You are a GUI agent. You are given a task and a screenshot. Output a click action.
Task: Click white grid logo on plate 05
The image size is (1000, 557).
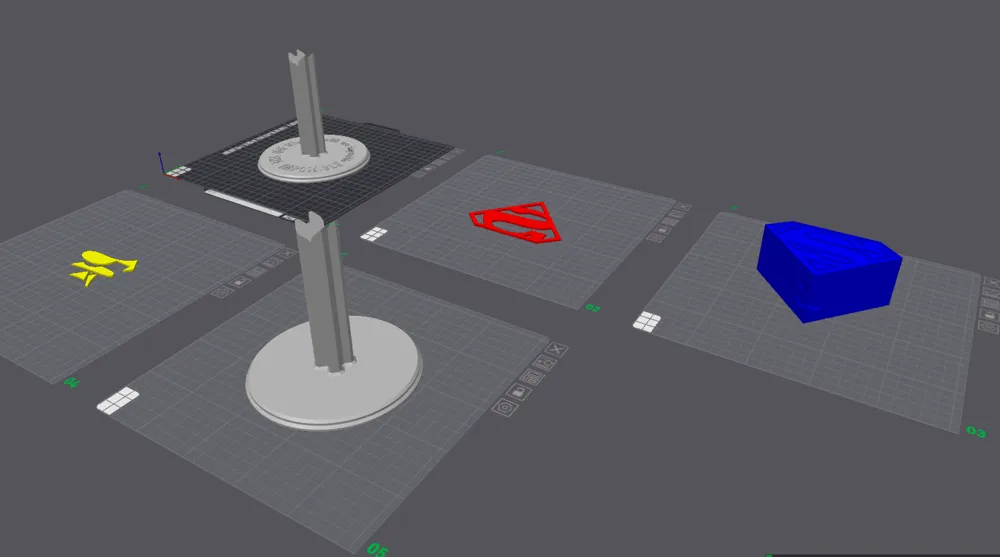click(118, 400)
